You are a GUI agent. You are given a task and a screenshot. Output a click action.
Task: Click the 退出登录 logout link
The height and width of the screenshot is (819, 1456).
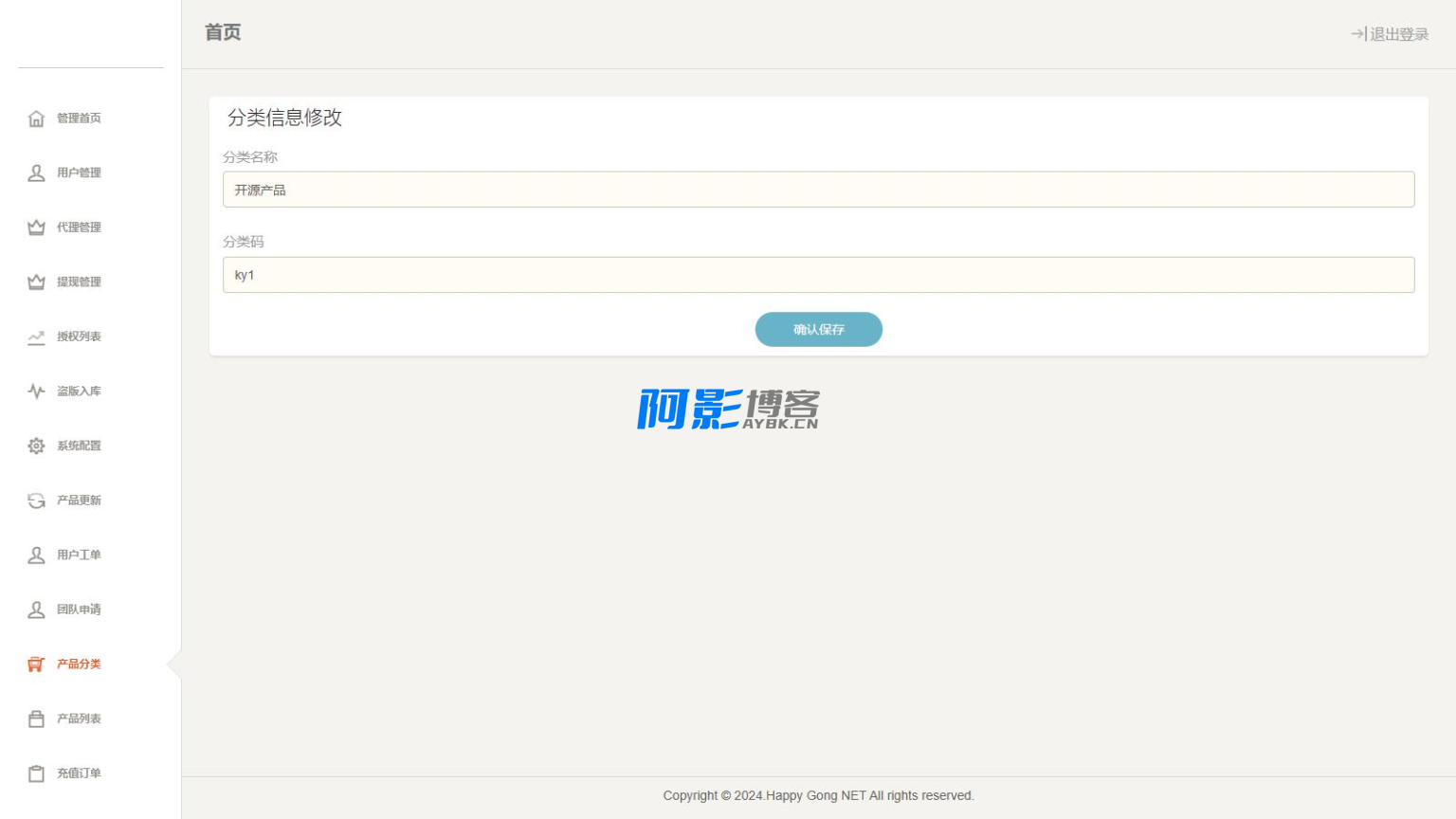[x=1390, y=34]
